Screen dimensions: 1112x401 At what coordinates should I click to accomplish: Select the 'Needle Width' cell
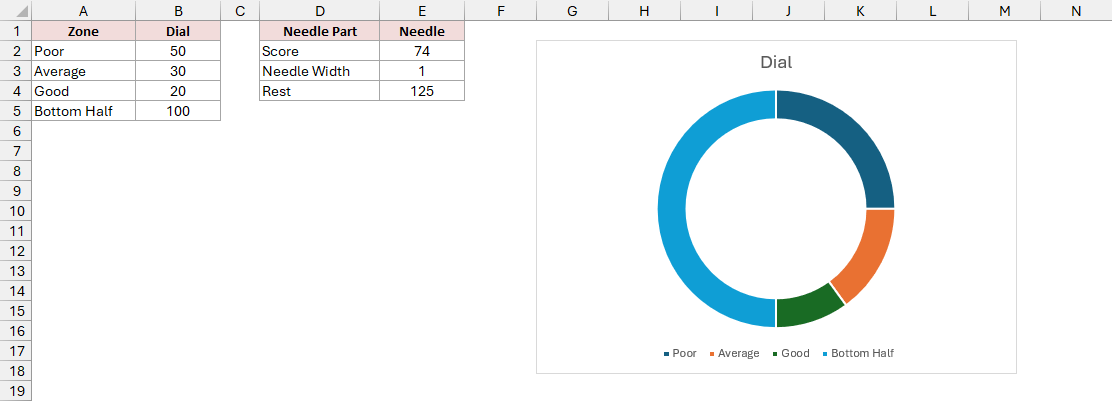click(319, 71)
